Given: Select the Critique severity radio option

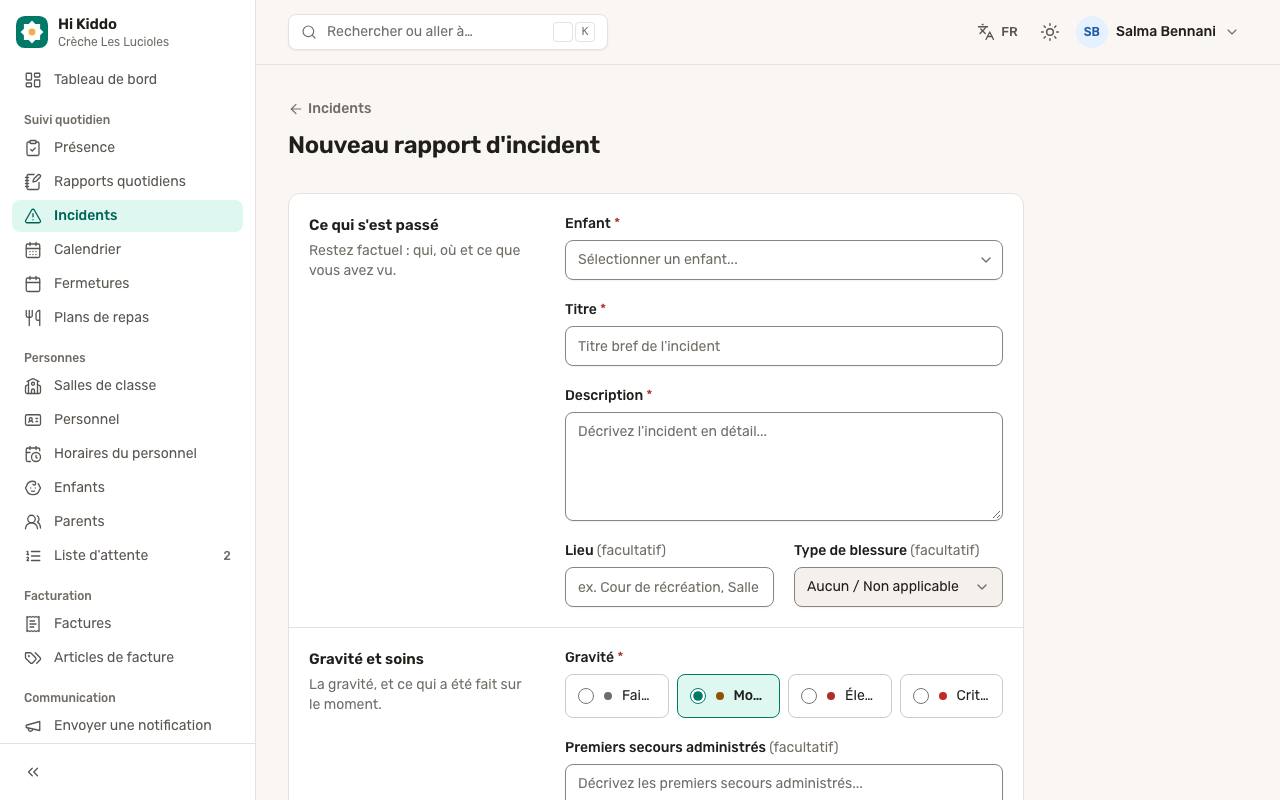Looking at the screenshot, I should point(951,696).
